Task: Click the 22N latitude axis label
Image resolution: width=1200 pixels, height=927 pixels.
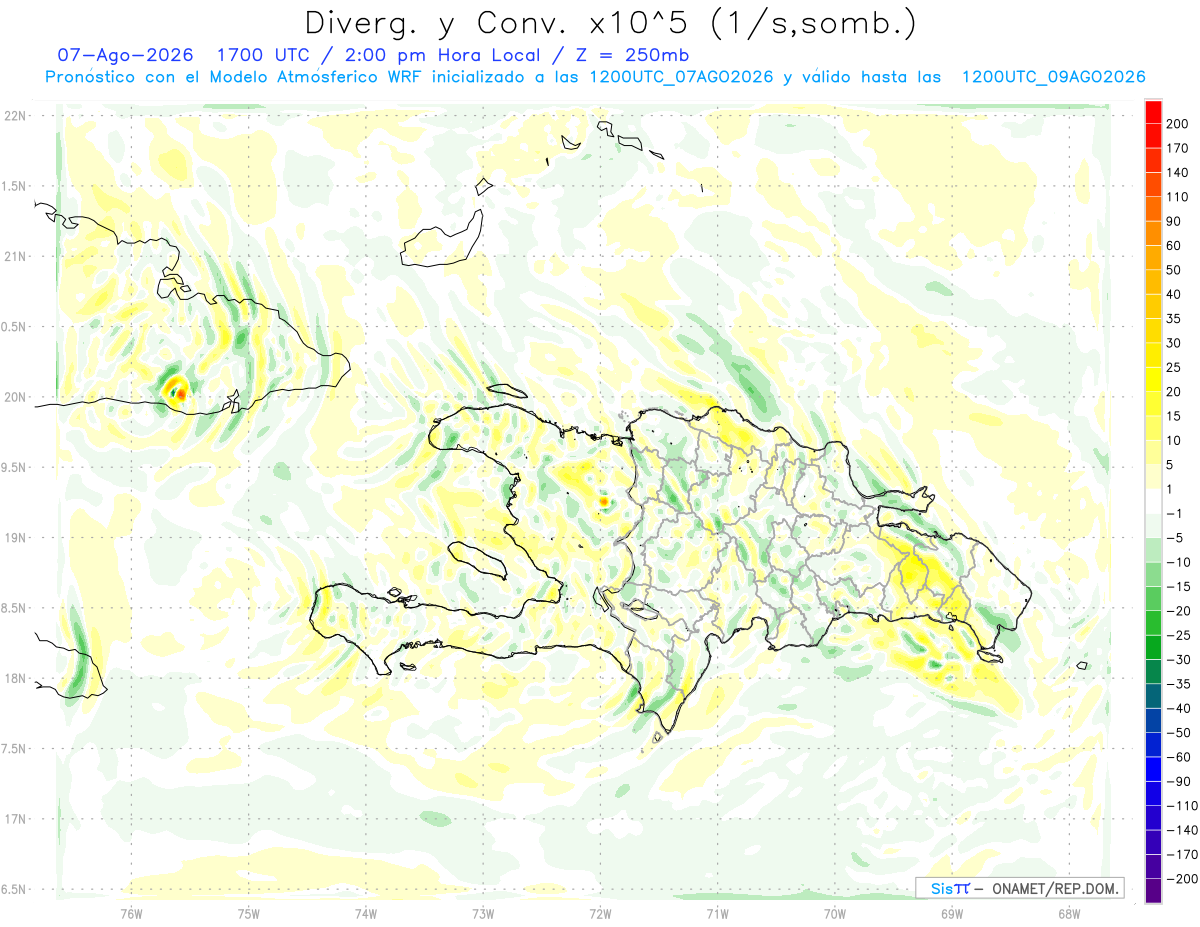Action: coord(15,116)
